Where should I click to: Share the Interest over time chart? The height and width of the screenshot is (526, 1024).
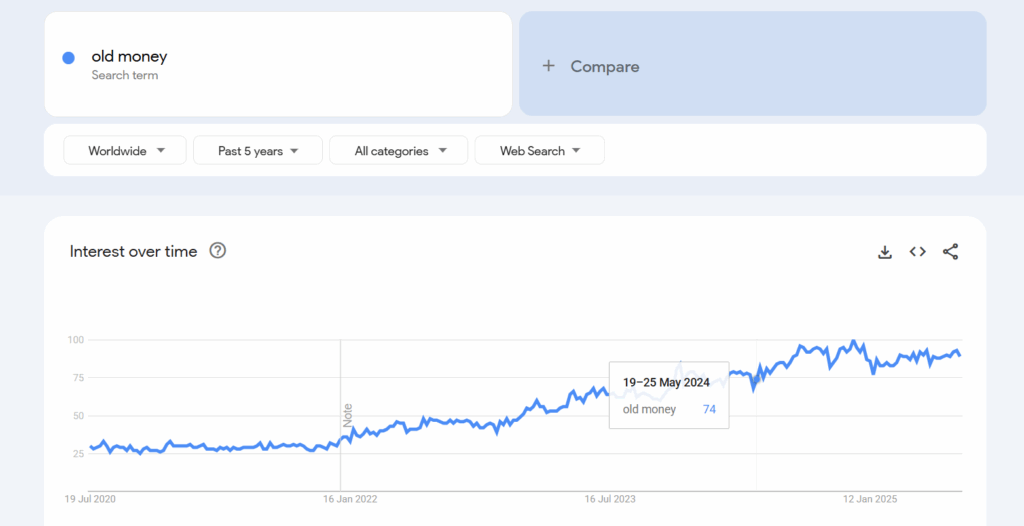(950, 252)
